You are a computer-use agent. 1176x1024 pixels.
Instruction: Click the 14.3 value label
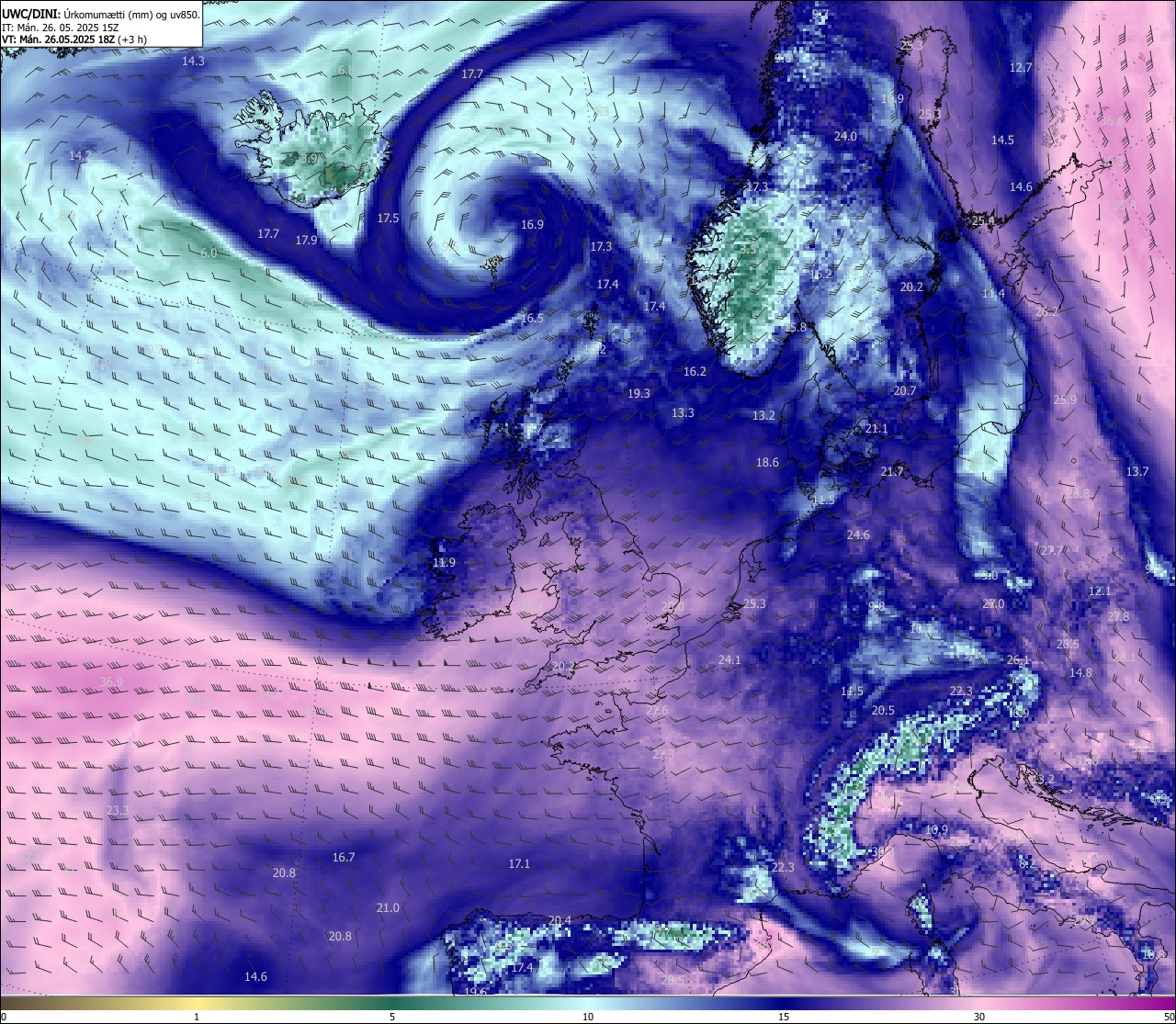(193, 61)
